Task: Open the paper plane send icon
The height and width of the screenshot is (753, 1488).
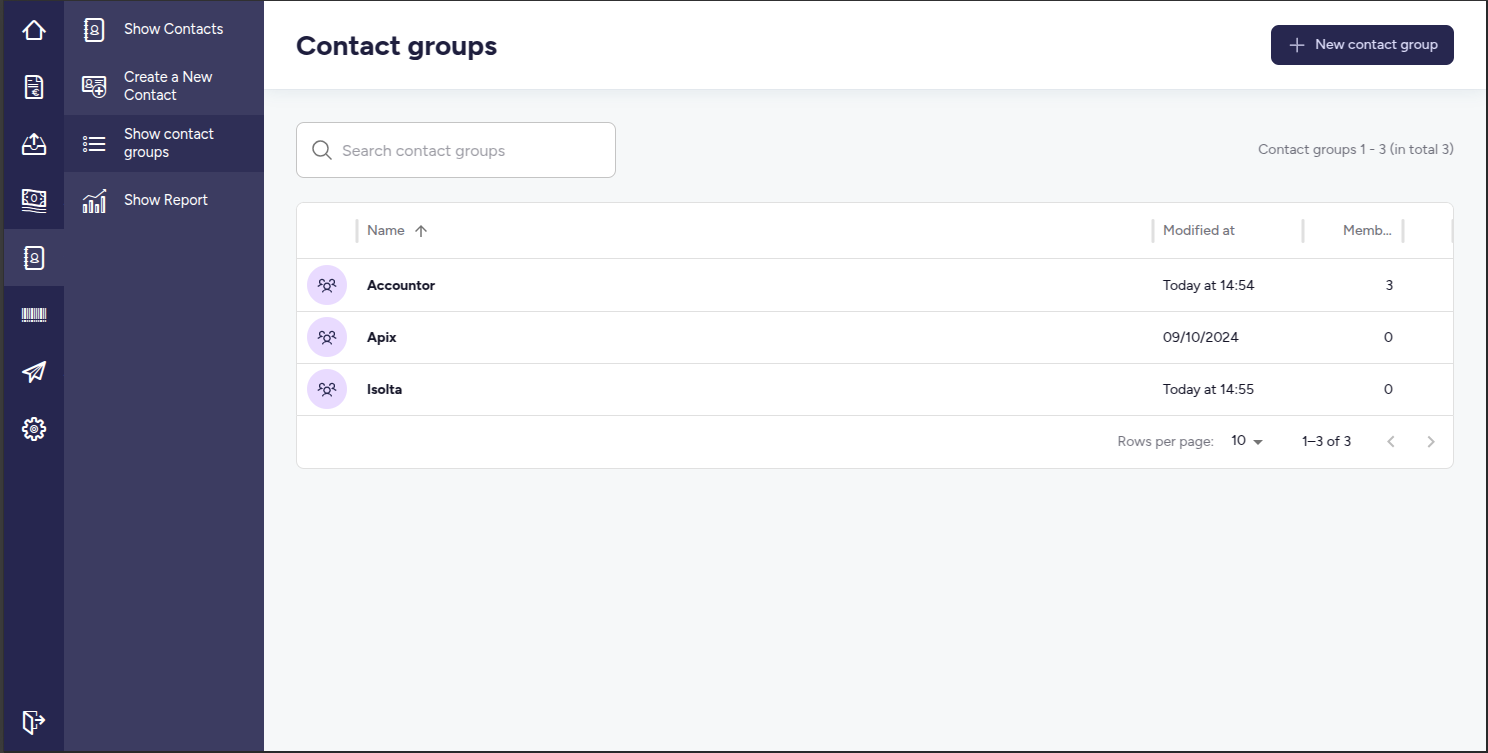Action: (34, 372)
